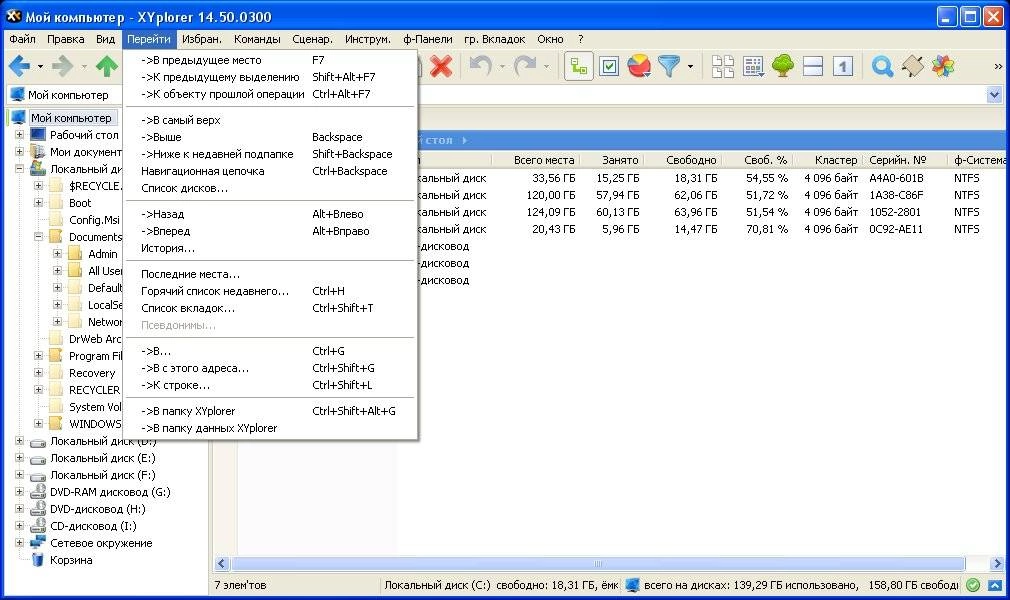Click the 'Занято' column header

pyautogui.click(x=612, y=160)
